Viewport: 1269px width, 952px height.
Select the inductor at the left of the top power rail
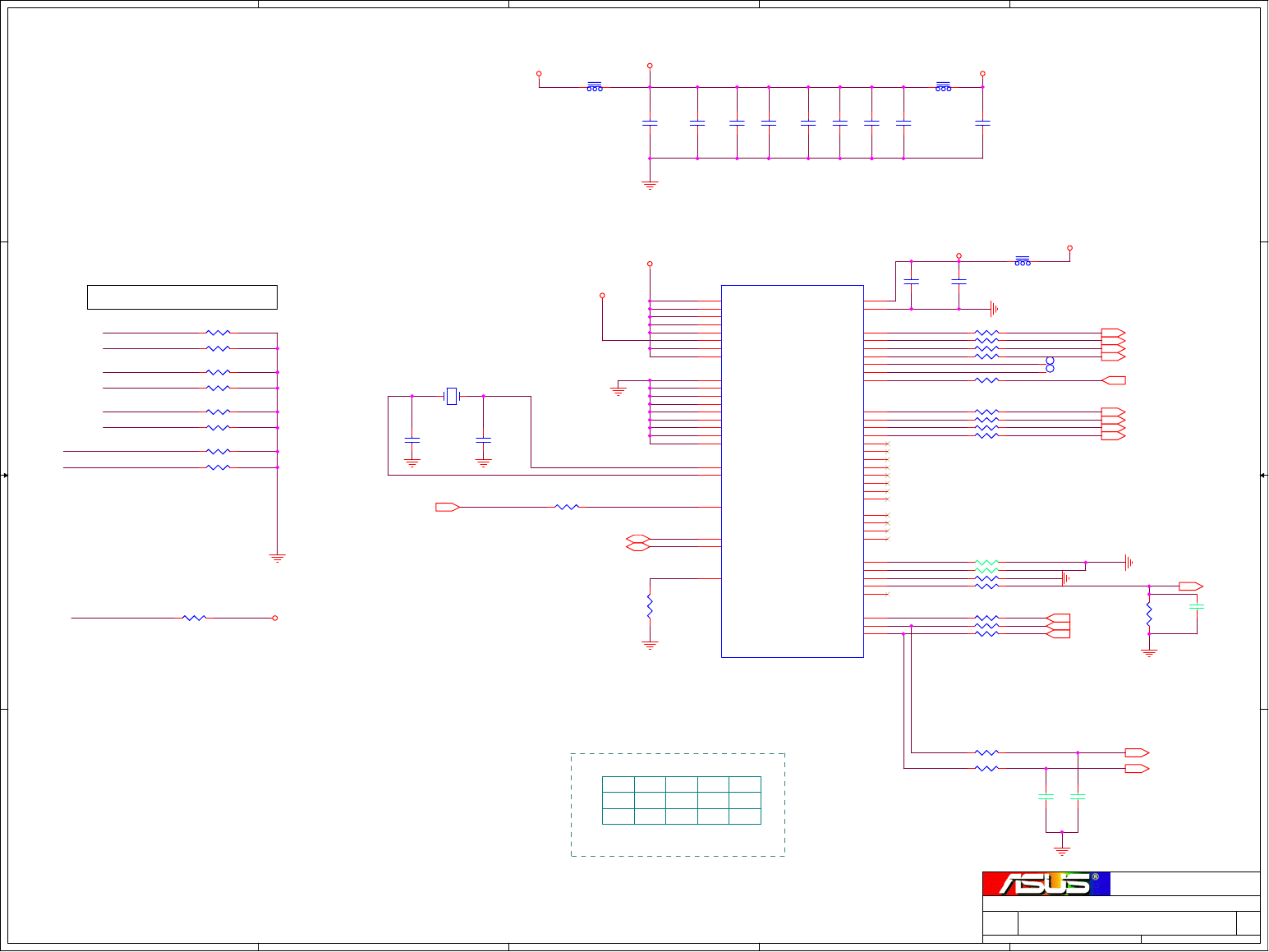click(595, 86)
